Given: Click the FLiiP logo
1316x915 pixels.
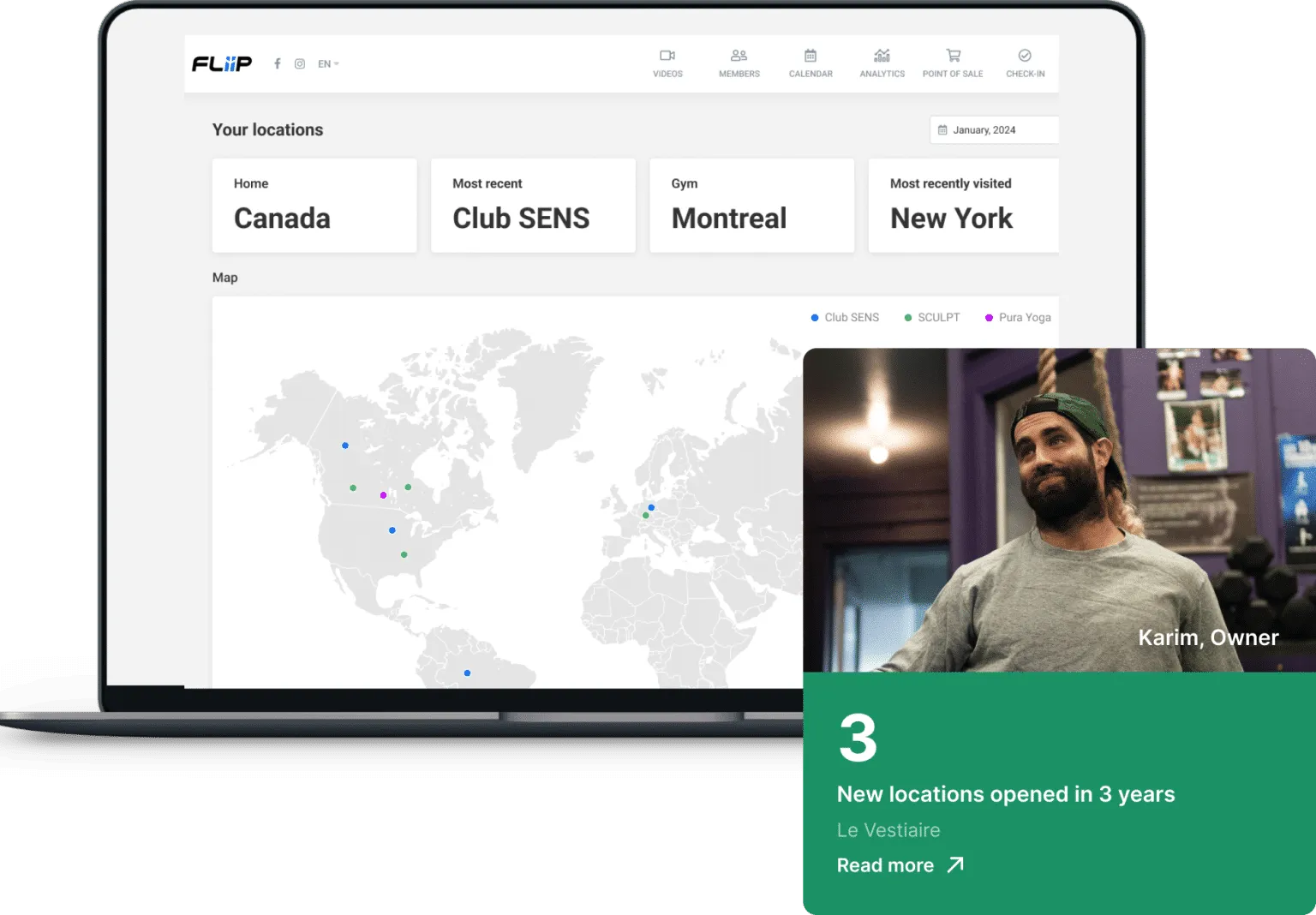Looking at the screenshot, I should click(222, 63).
